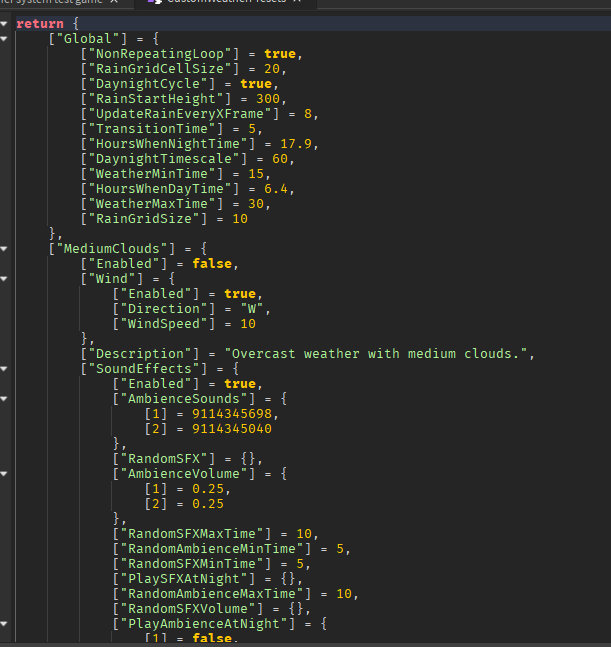Click the "RainGridSize" key
Screen dimensions: 611x647
click(144, 219)
